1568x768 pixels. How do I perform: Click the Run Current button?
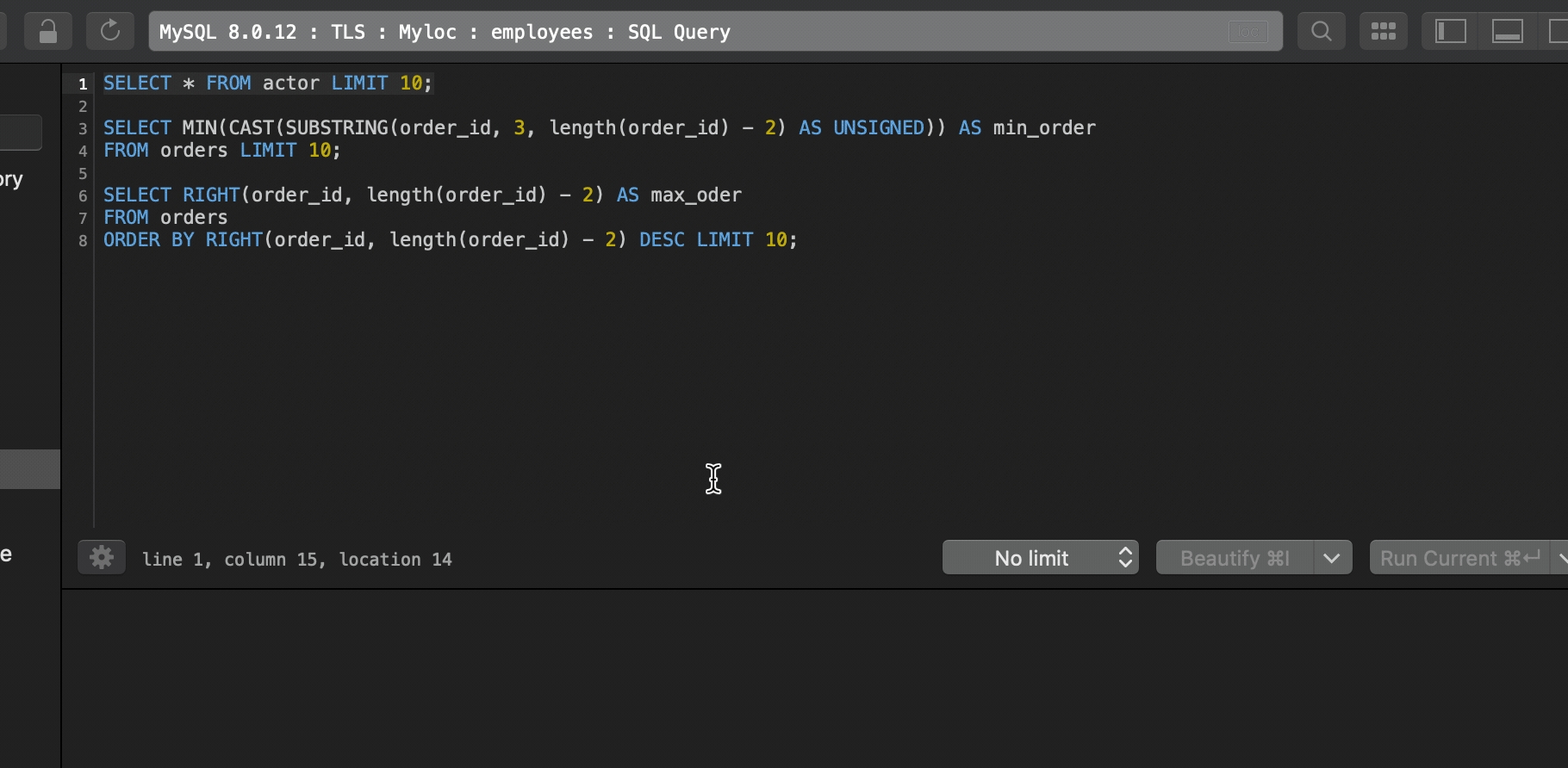(1459, 558)
